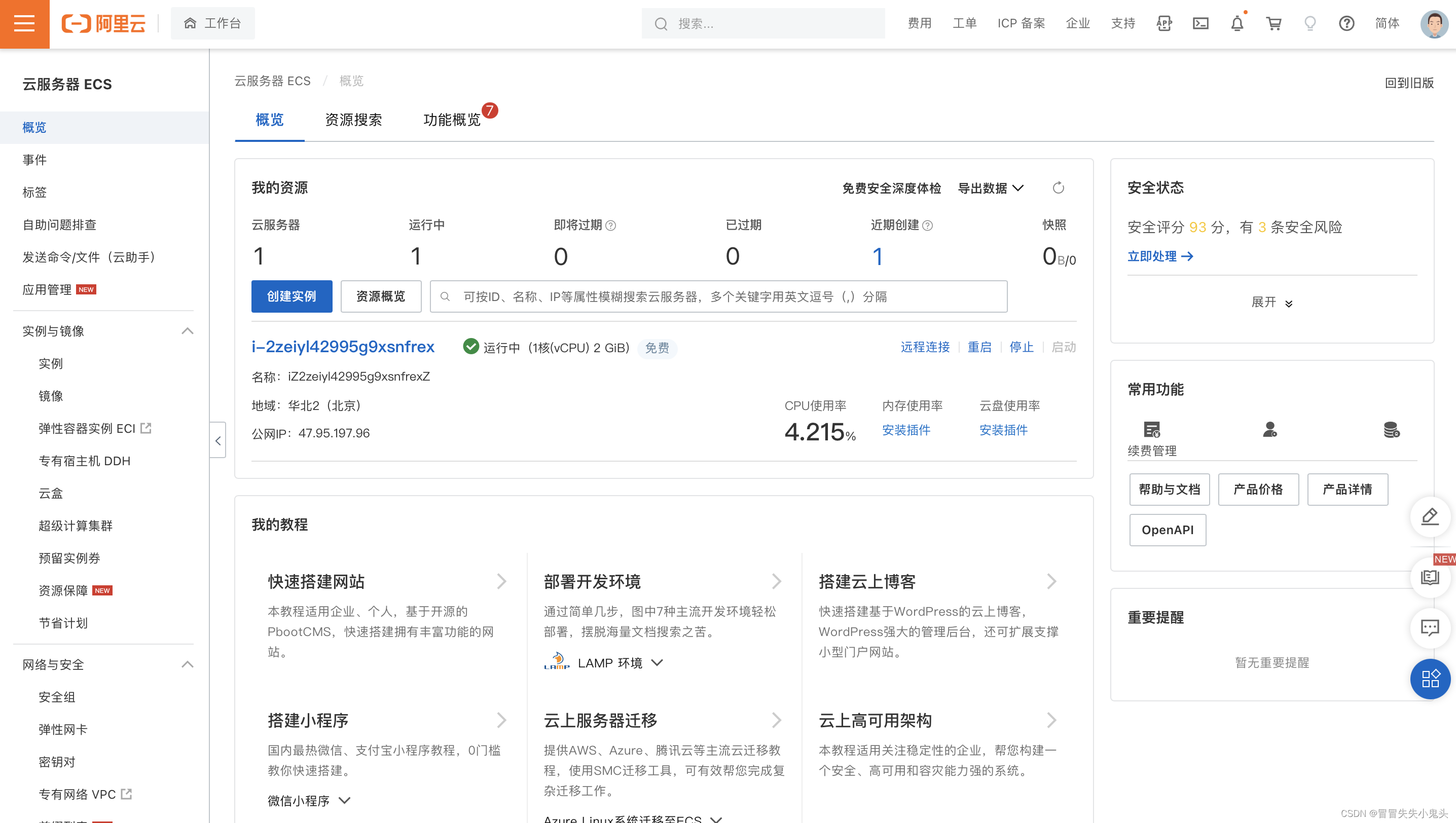The height and width of the screenshot is (823, 1456).
Task: Expand 云上服务器迁移 tutorial arrow
Action: point(777,720)
